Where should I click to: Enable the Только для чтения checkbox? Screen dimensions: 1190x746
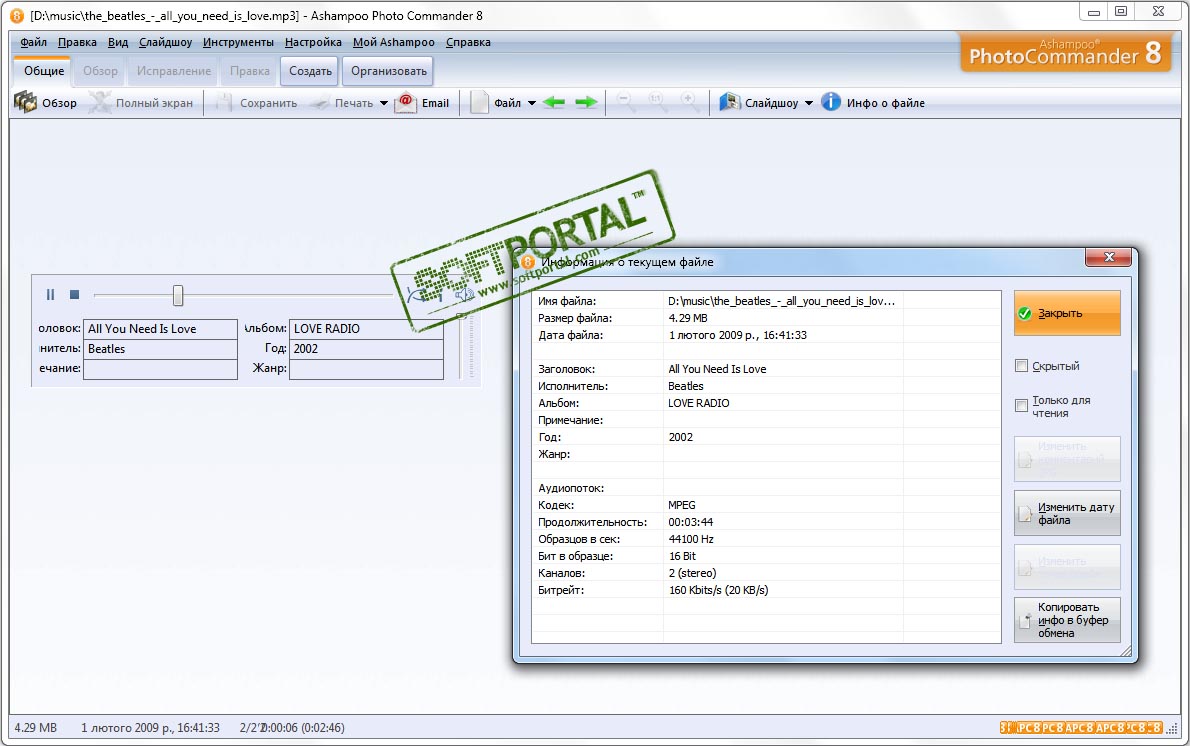(x=1022, y=406)
